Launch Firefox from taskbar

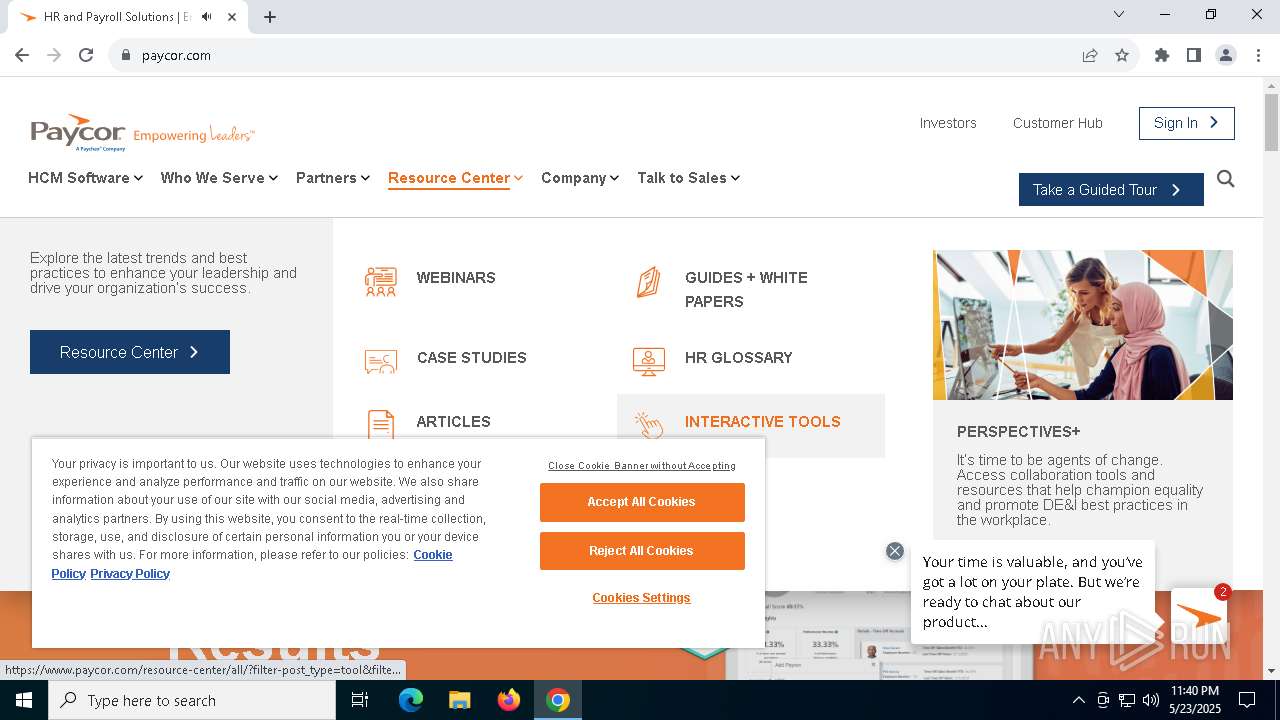click(509, 700)
